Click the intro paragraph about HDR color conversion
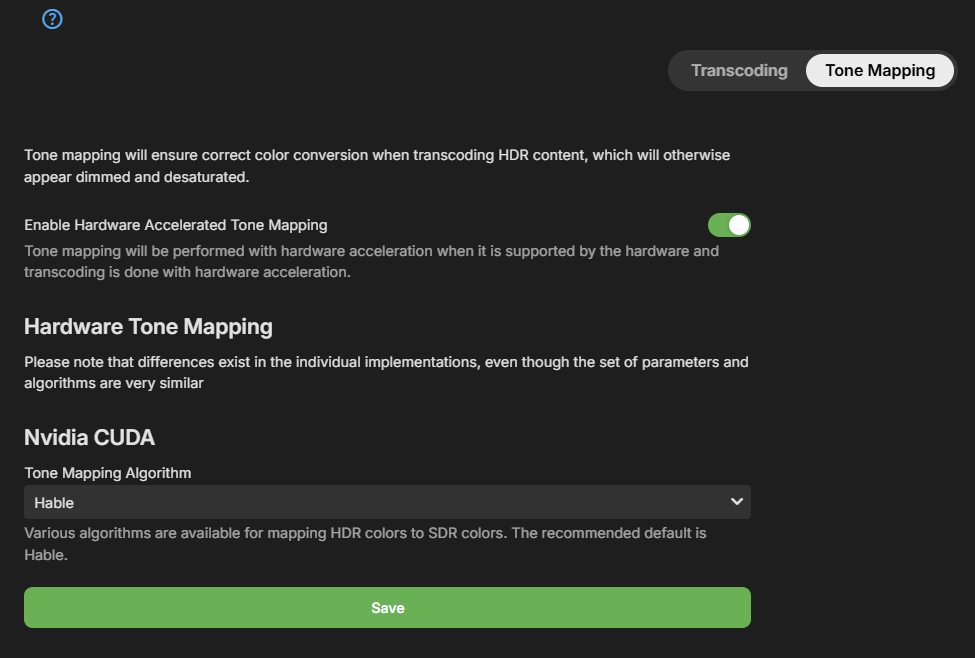This screenshot has width=975, height=658. (x=376, y=166)
